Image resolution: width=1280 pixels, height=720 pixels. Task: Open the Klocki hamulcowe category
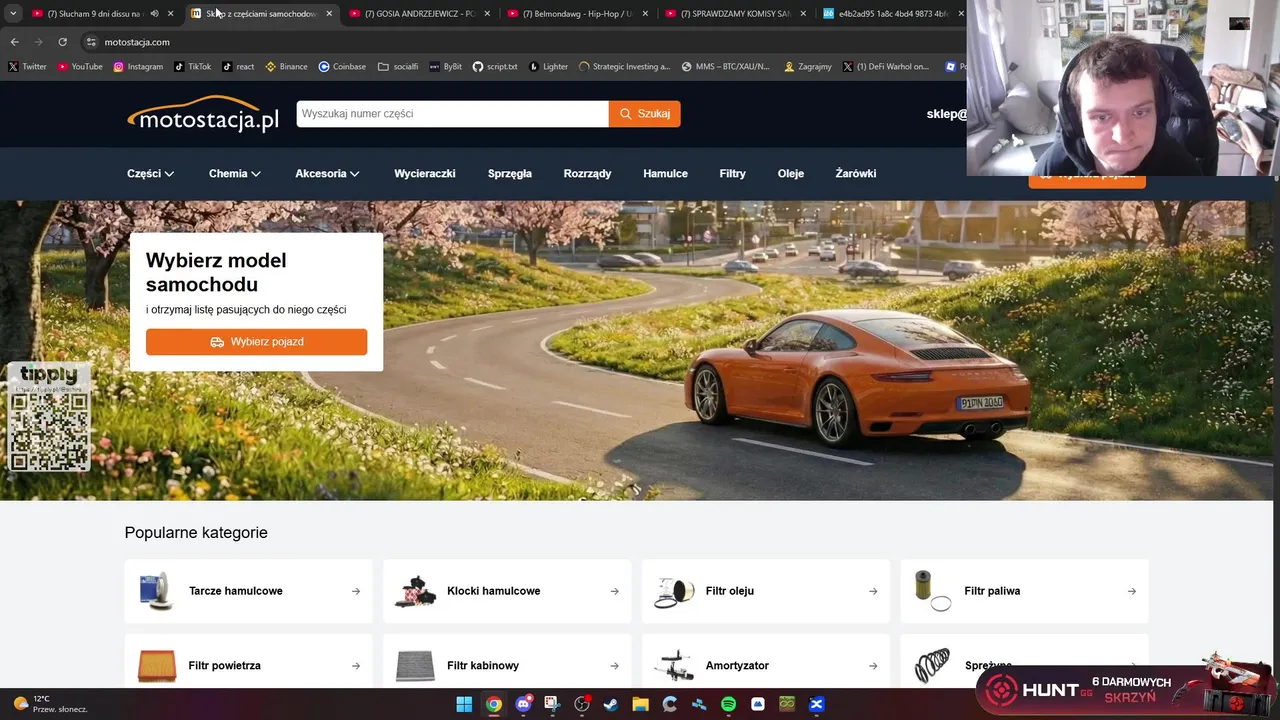[507, 591]
